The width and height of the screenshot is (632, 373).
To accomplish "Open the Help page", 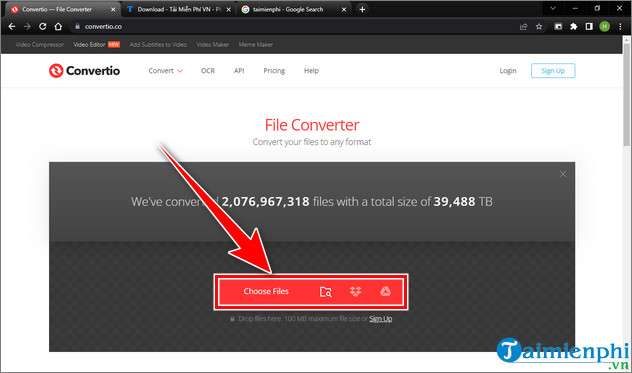I will tap(311, 71).
